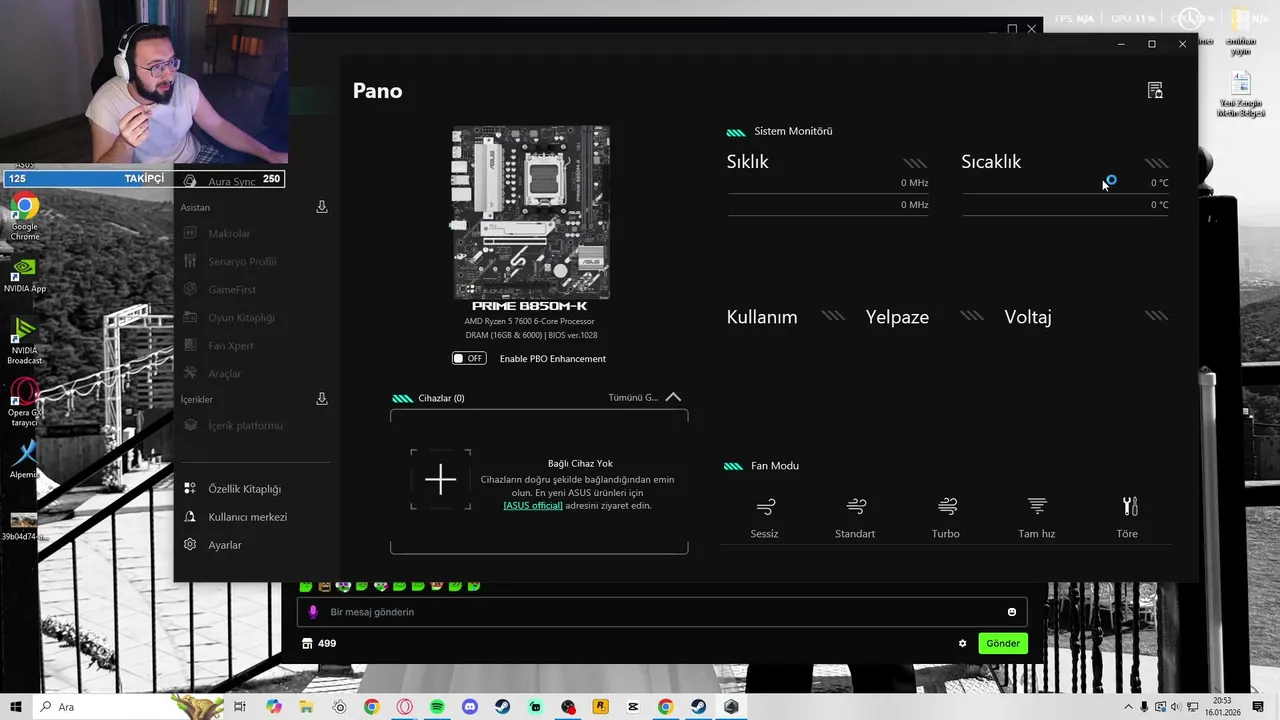Click the purple microphone icon in chat
Image resolution: width=1280 pixels, height=720 pixels.
pos(313,612)
